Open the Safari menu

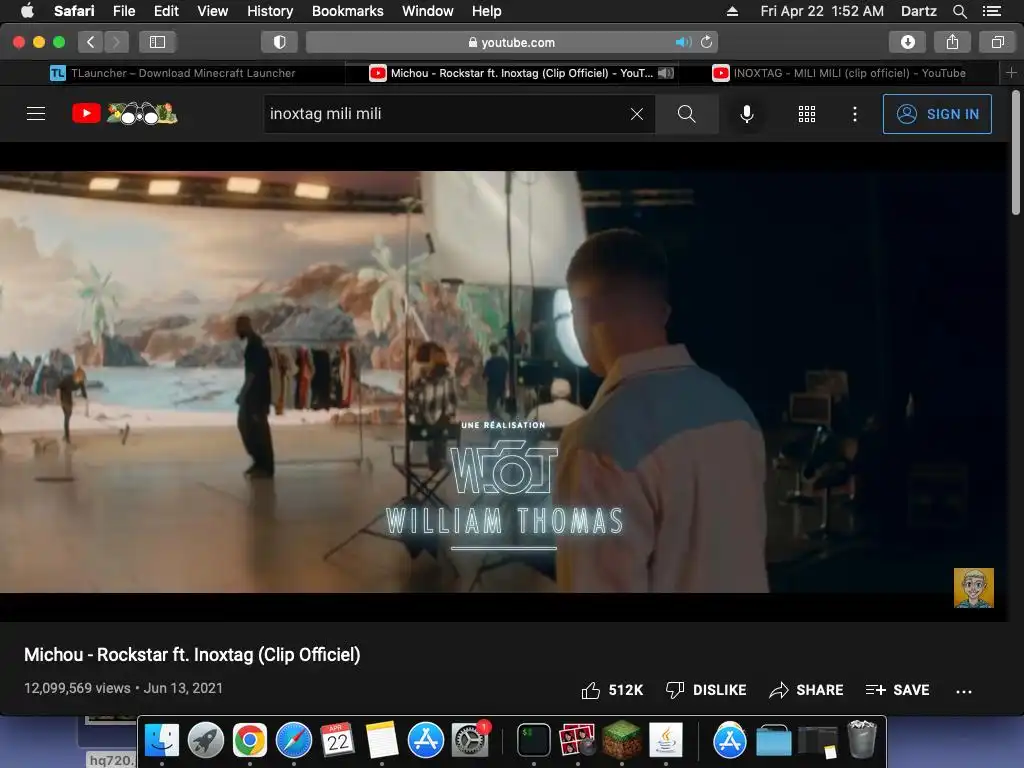74,11
